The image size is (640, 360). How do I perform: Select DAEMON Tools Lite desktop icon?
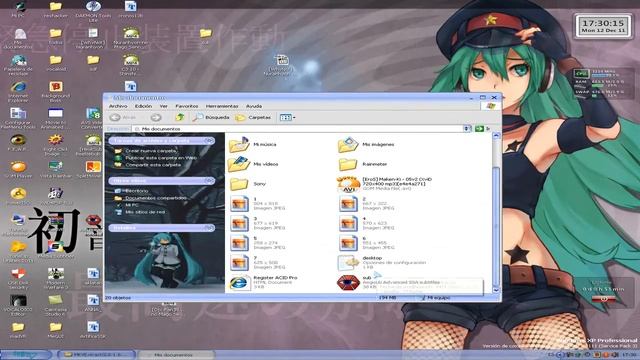(93, 11)
